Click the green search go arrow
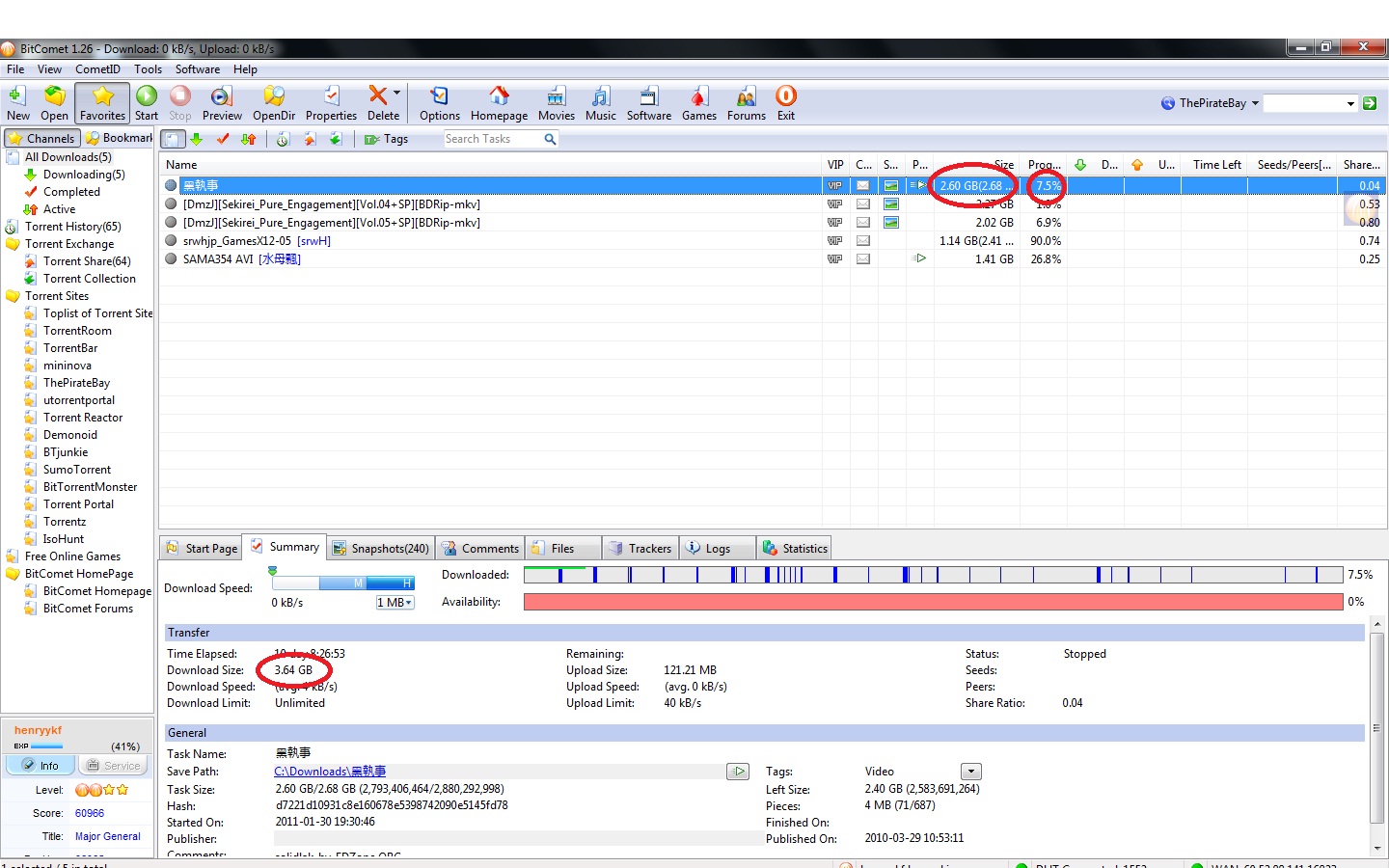The width and height of the screenshot is (1389, 868). pos(1370,103)
